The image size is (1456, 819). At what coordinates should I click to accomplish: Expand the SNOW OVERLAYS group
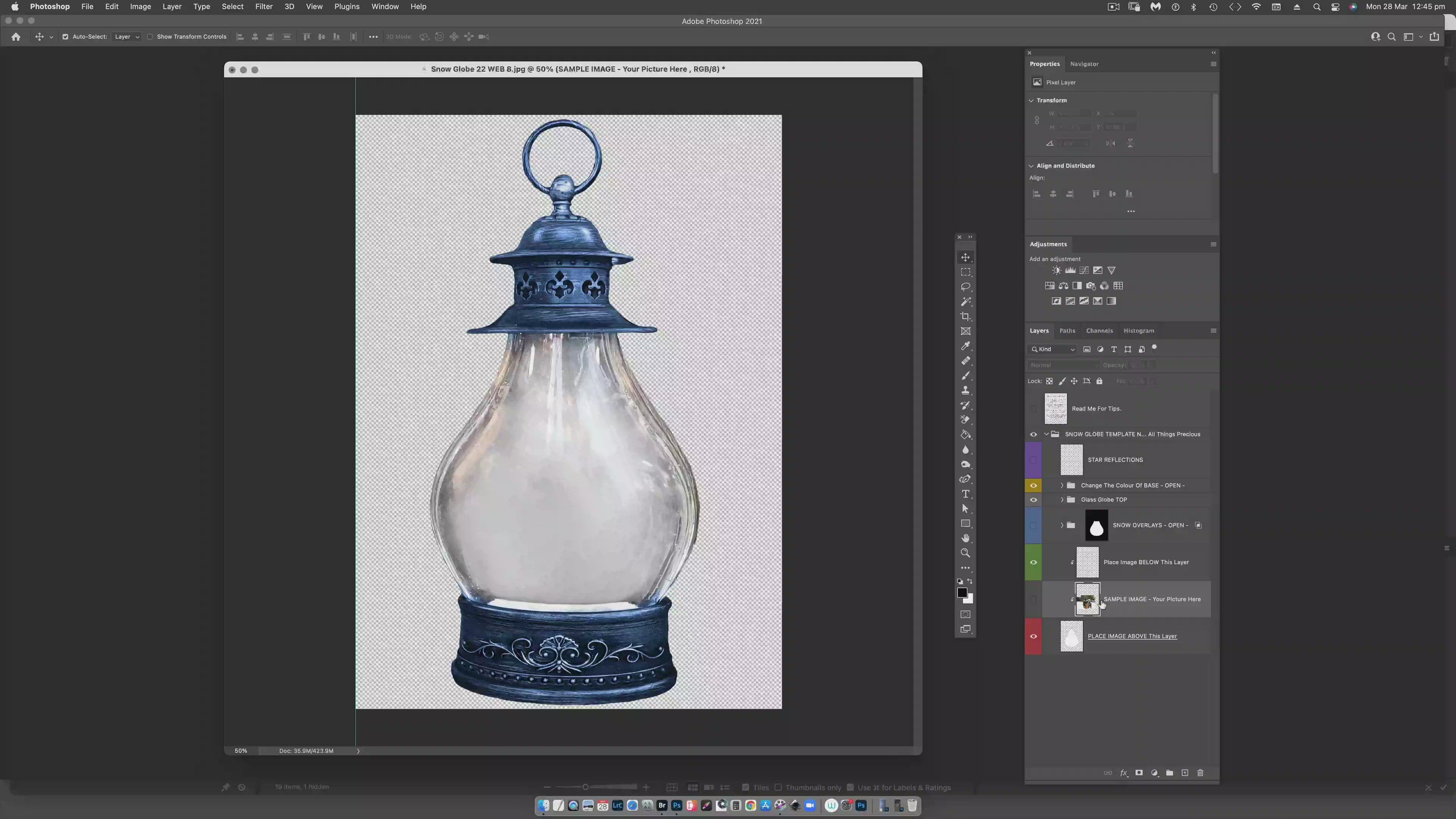pyautogui.click(x=1062, y=525)
